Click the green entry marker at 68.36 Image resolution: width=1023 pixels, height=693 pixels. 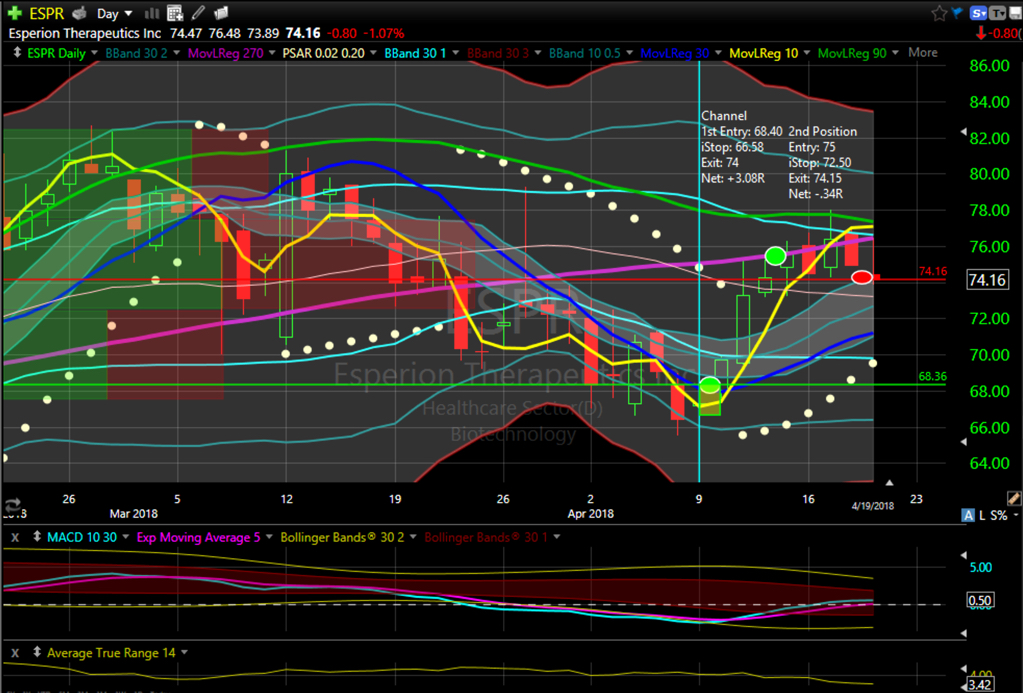pos(710,385)
